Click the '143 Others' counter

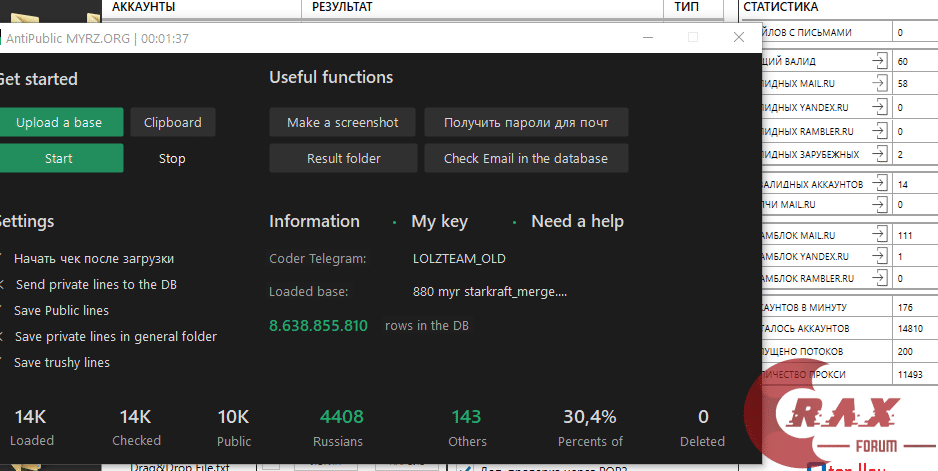tap(467, 427)
